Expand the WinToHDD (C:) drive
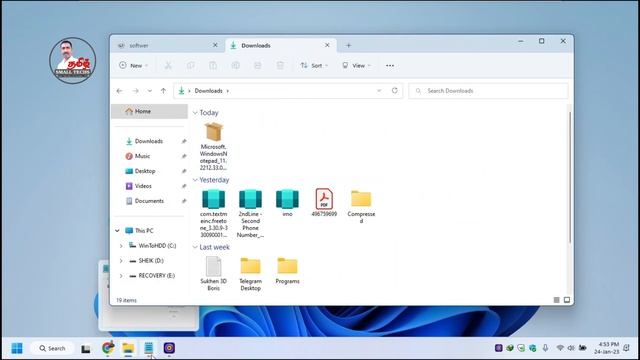This screenshot has width=640, height=360. click(x=121, y=246)
